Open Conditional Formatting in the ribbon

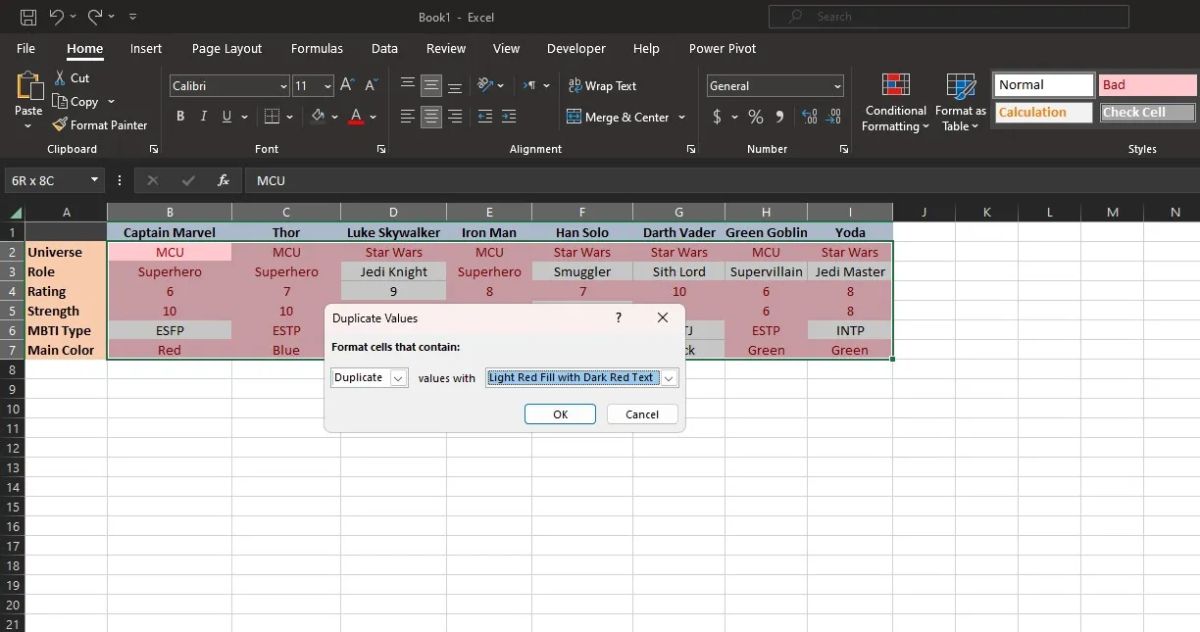coord(893,100)
